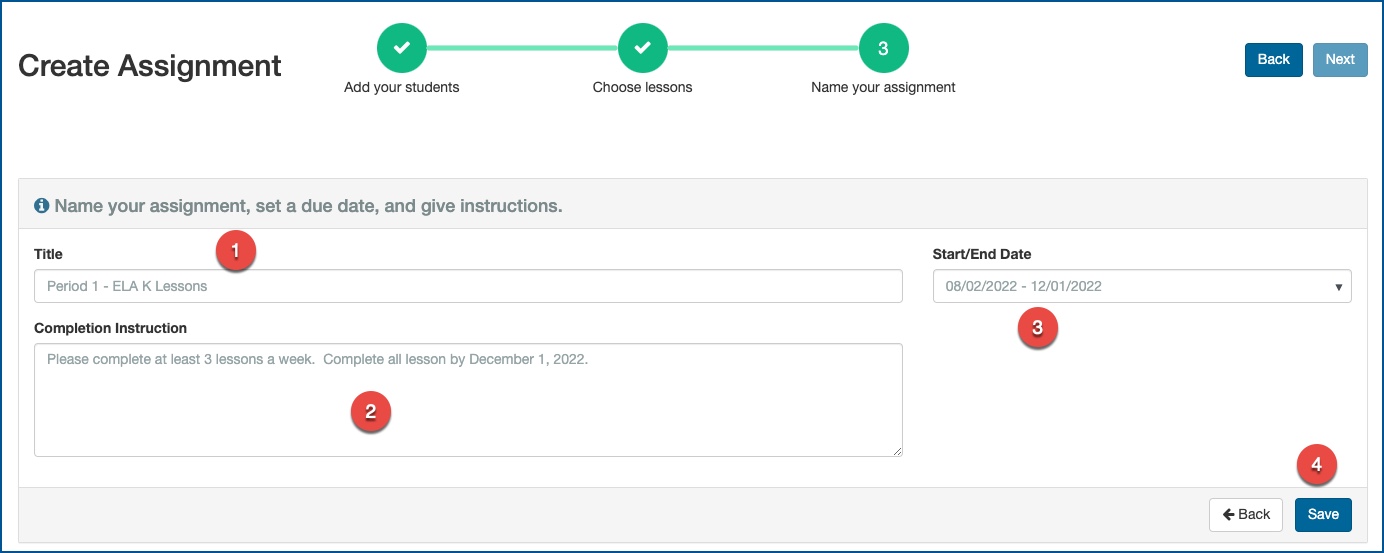
Task: Click the Add your students checkmark circle
Action: point(401,48)
